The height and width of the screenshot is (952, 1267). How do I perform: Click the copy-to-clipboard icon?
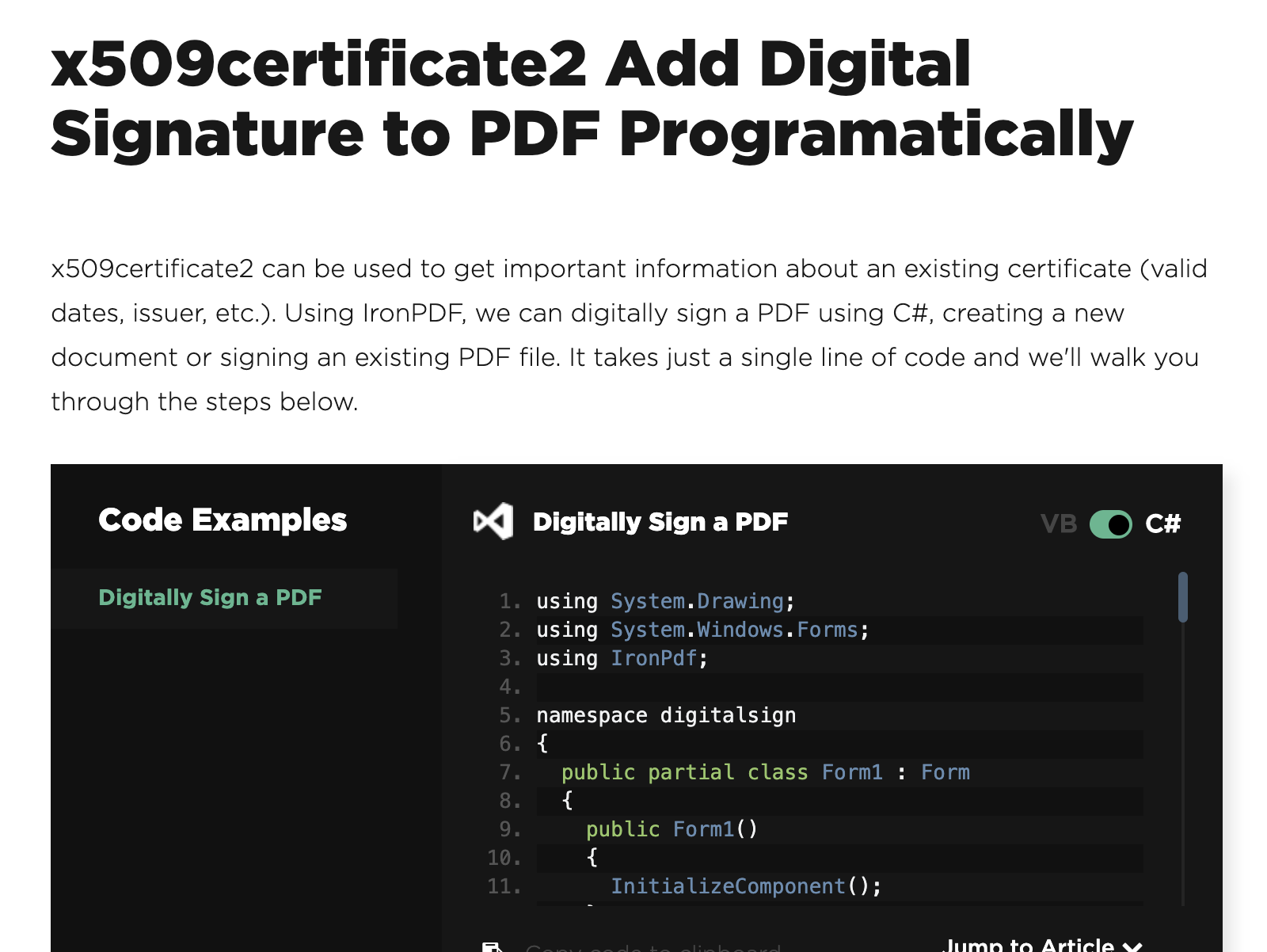pos(493,947)
